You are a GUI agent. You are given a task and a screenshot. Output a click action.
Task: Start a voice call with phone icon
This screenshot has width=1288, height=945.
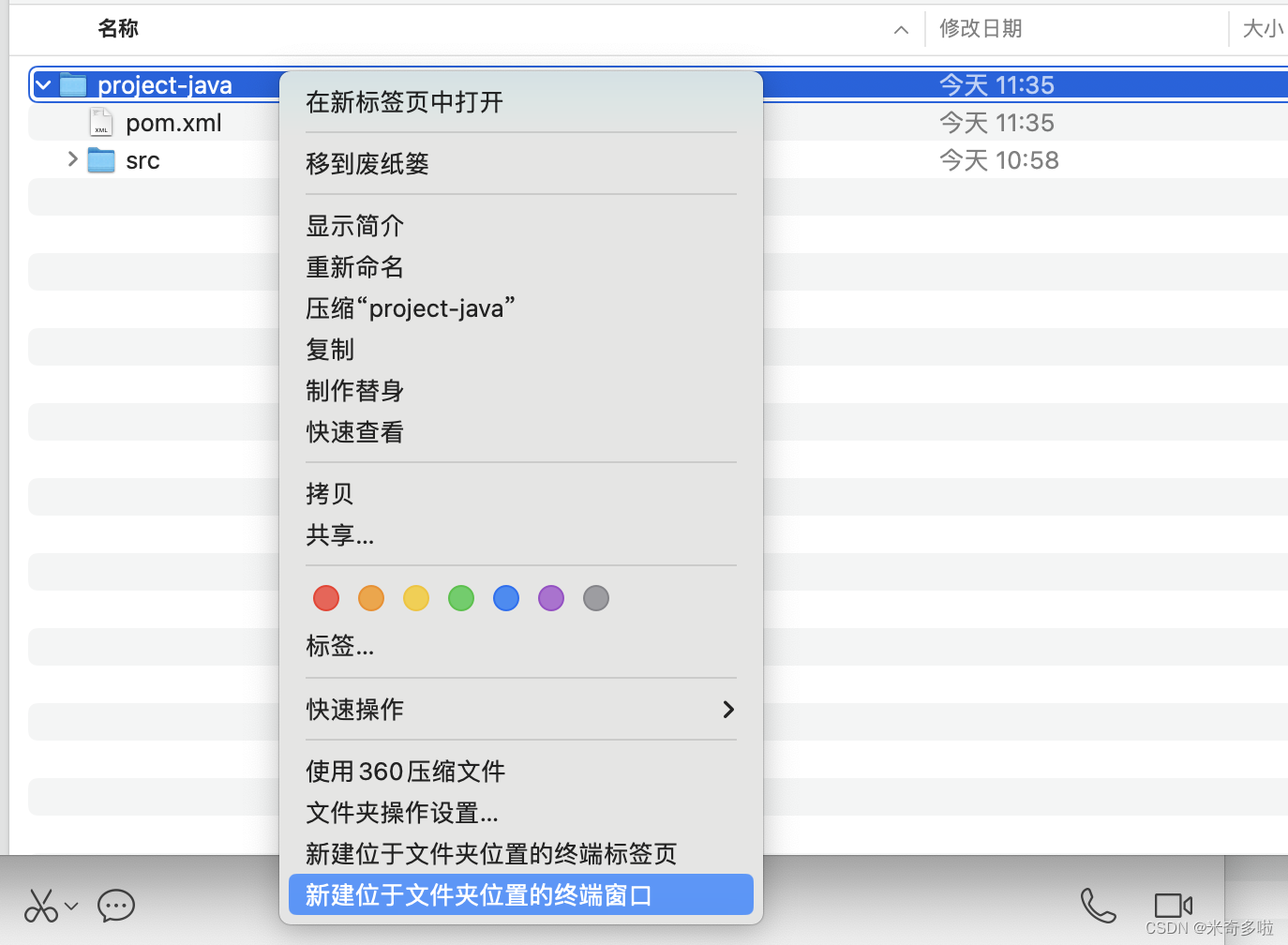[x=1098, y=906]
